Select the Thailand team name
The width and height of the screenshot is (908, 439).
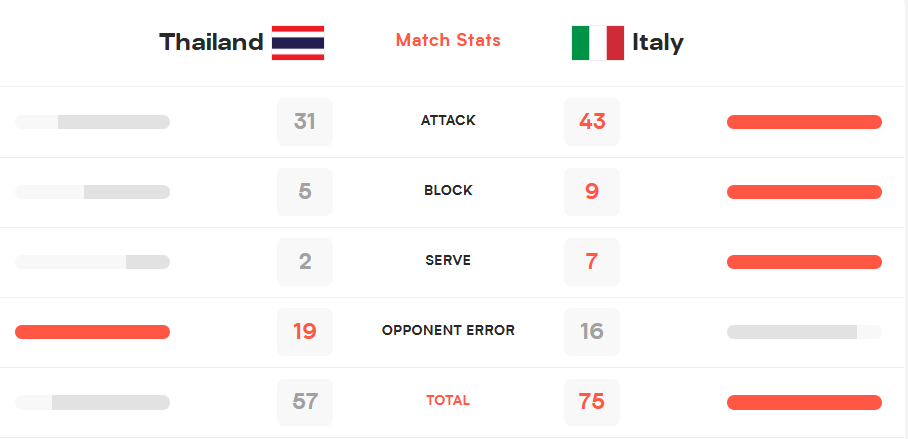[211, 42]
